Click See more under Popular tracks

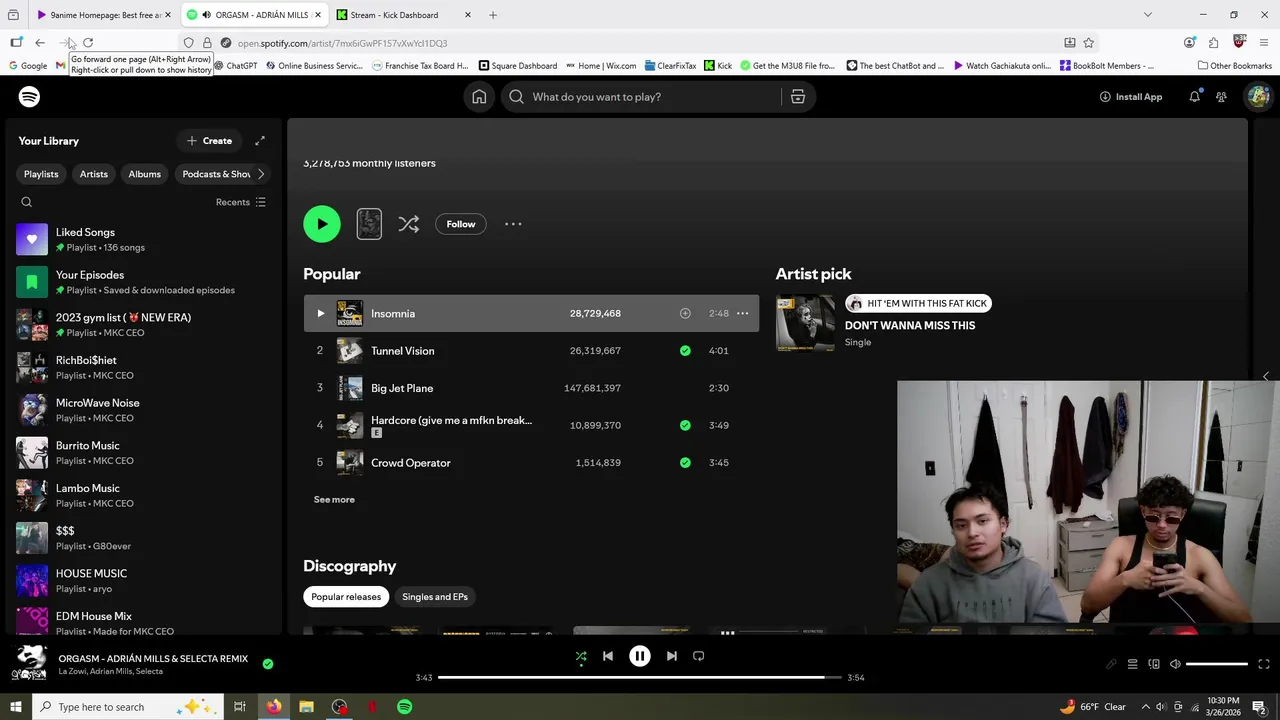click(x=334, y=500)
